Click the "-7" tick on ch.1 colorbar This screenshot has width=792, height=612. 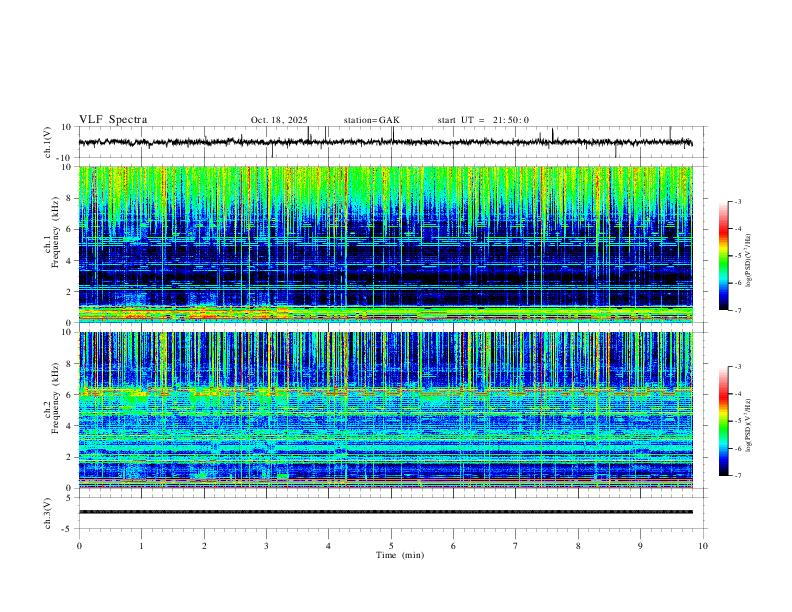coord(737,311)
